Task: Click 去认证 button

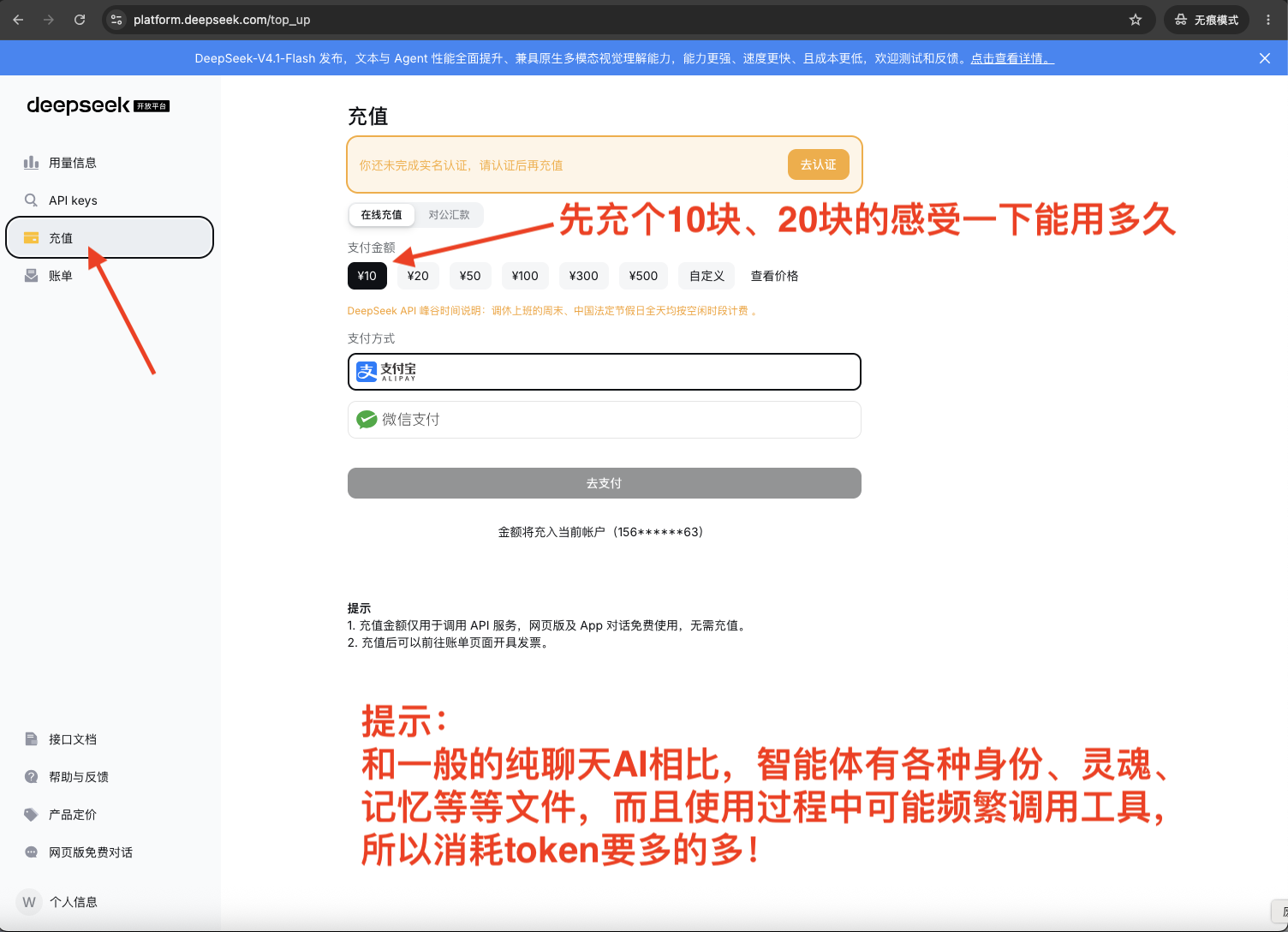Action: click(x=818, y=164)
